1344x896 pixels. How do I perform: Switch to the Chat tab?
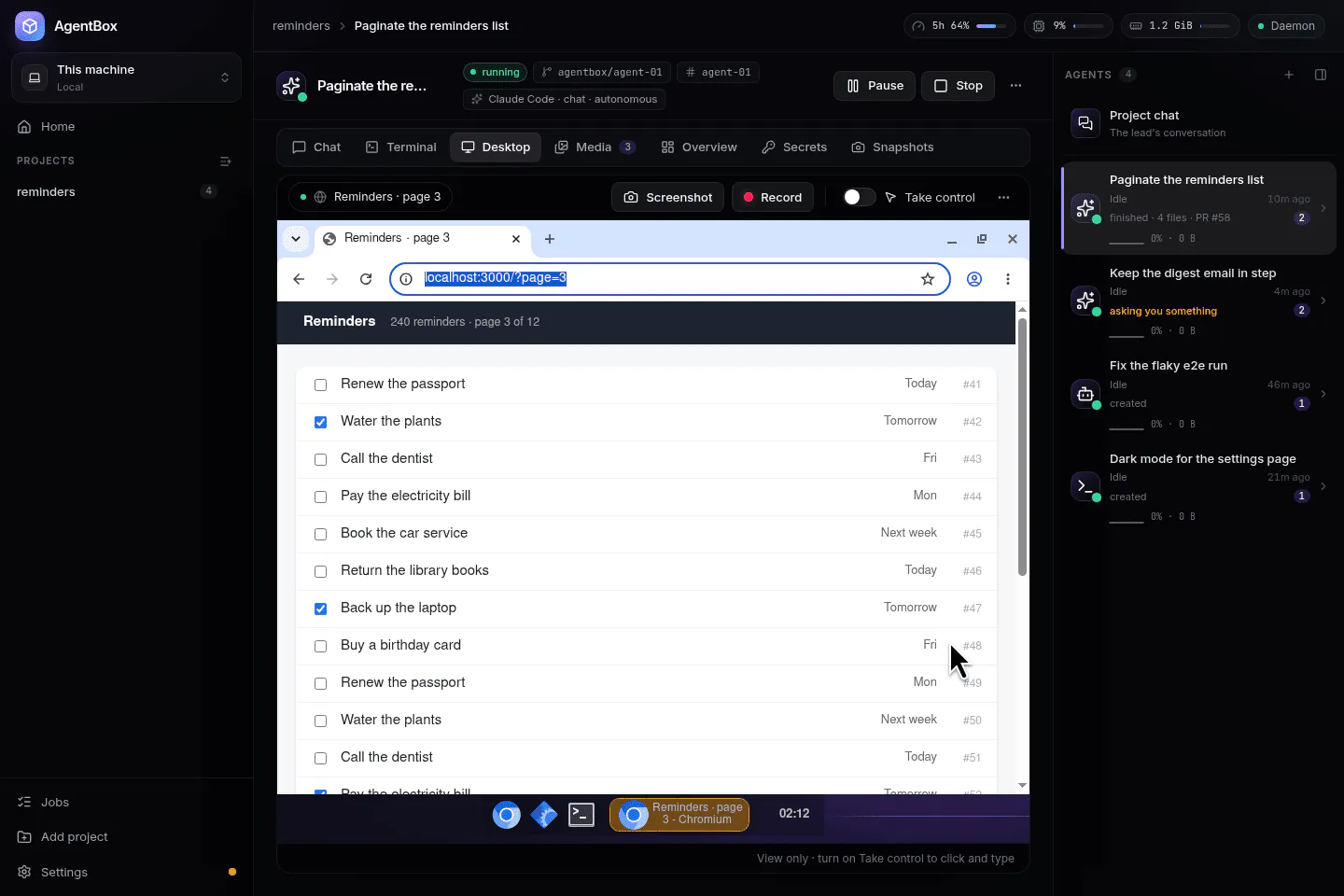coord(316,147)
